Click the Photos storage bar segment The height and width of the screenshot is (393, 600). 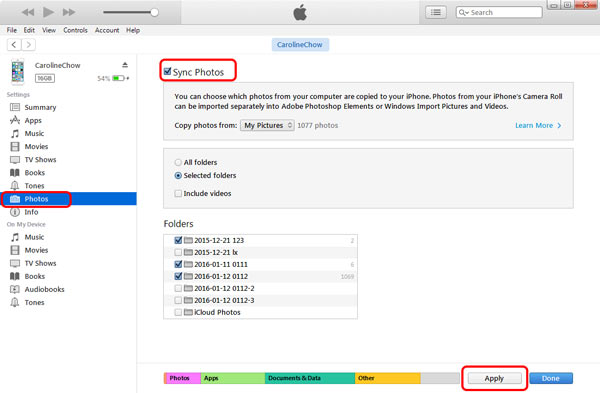click(182, 378)
